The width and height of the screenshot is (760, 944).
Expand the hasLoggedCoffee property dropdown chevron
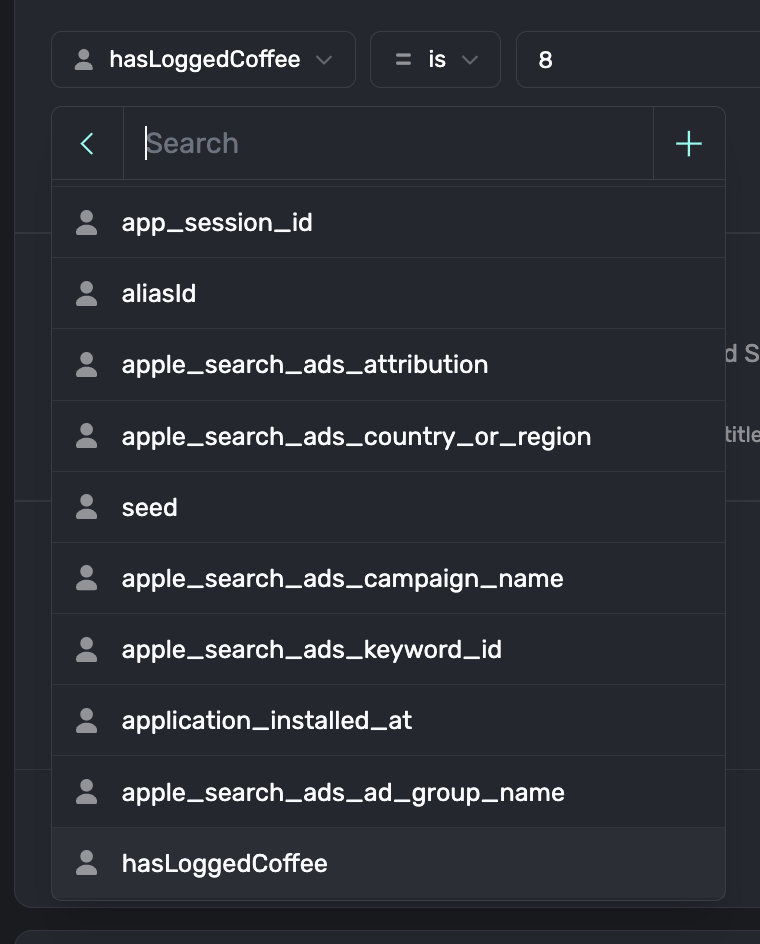click(324, 60)
